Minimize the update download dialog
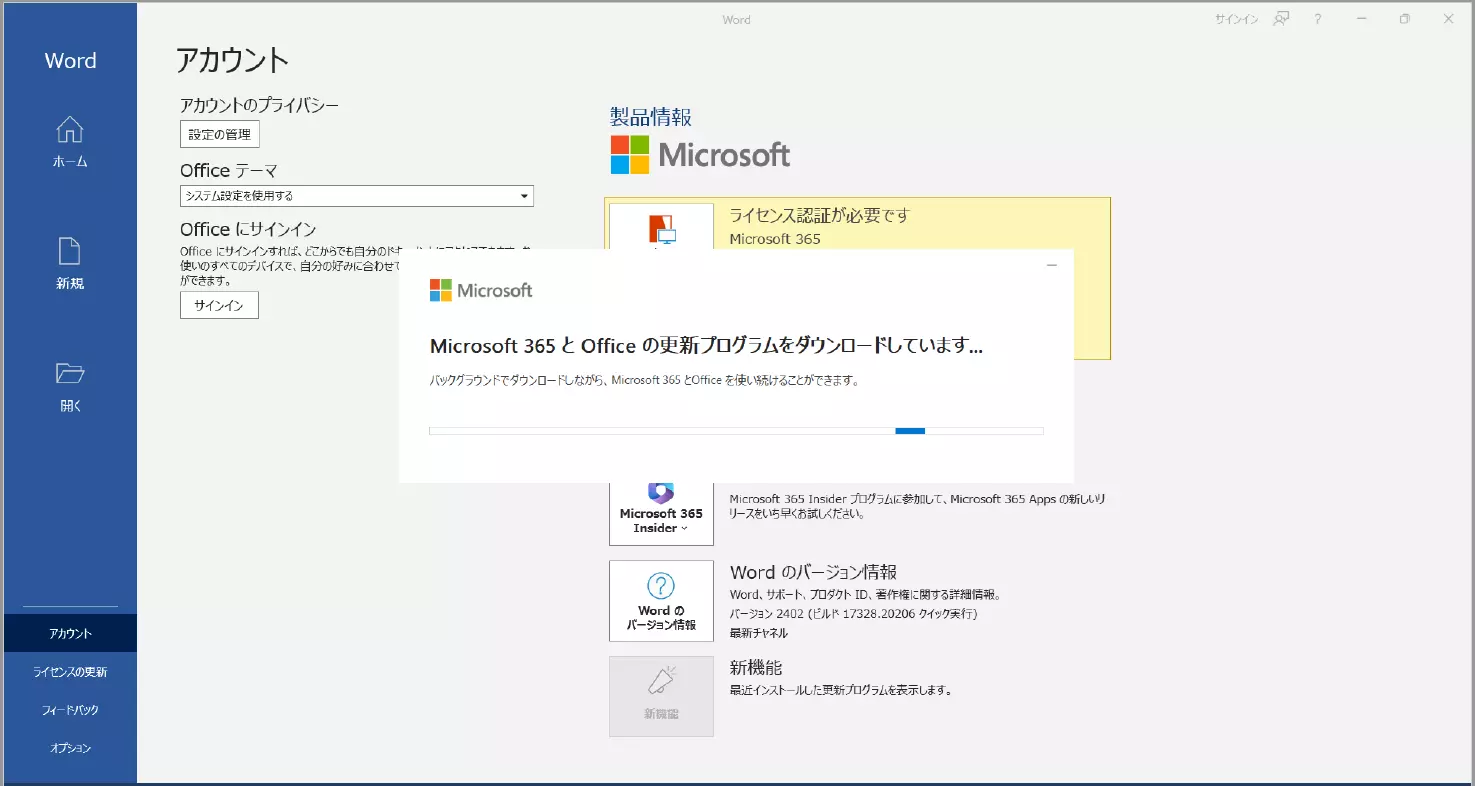 point(1051,265)
